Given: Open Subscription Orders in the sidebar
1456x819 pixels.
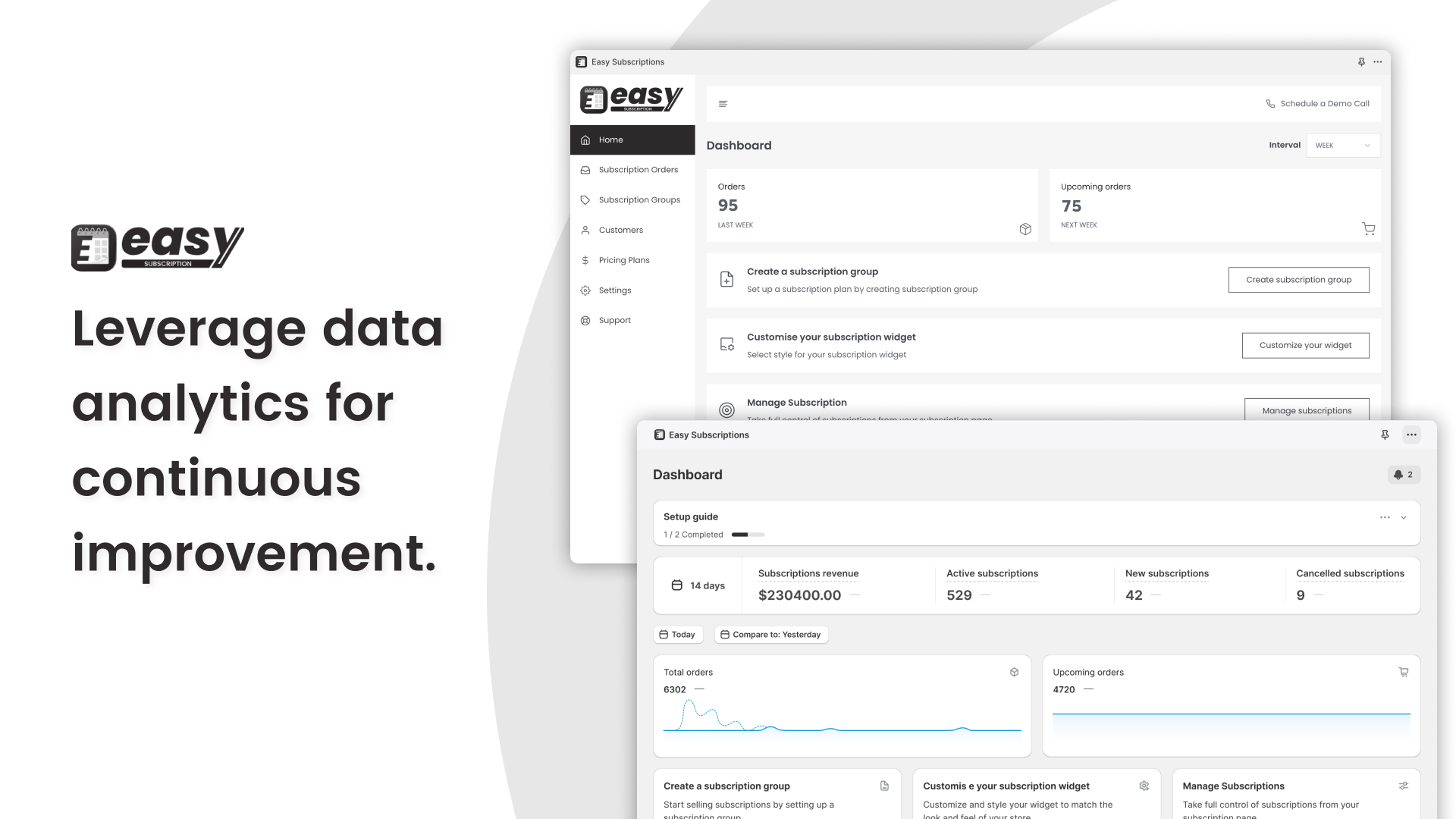Looking at the screenshot, I should pyautogui.click(x=632, y=170).
